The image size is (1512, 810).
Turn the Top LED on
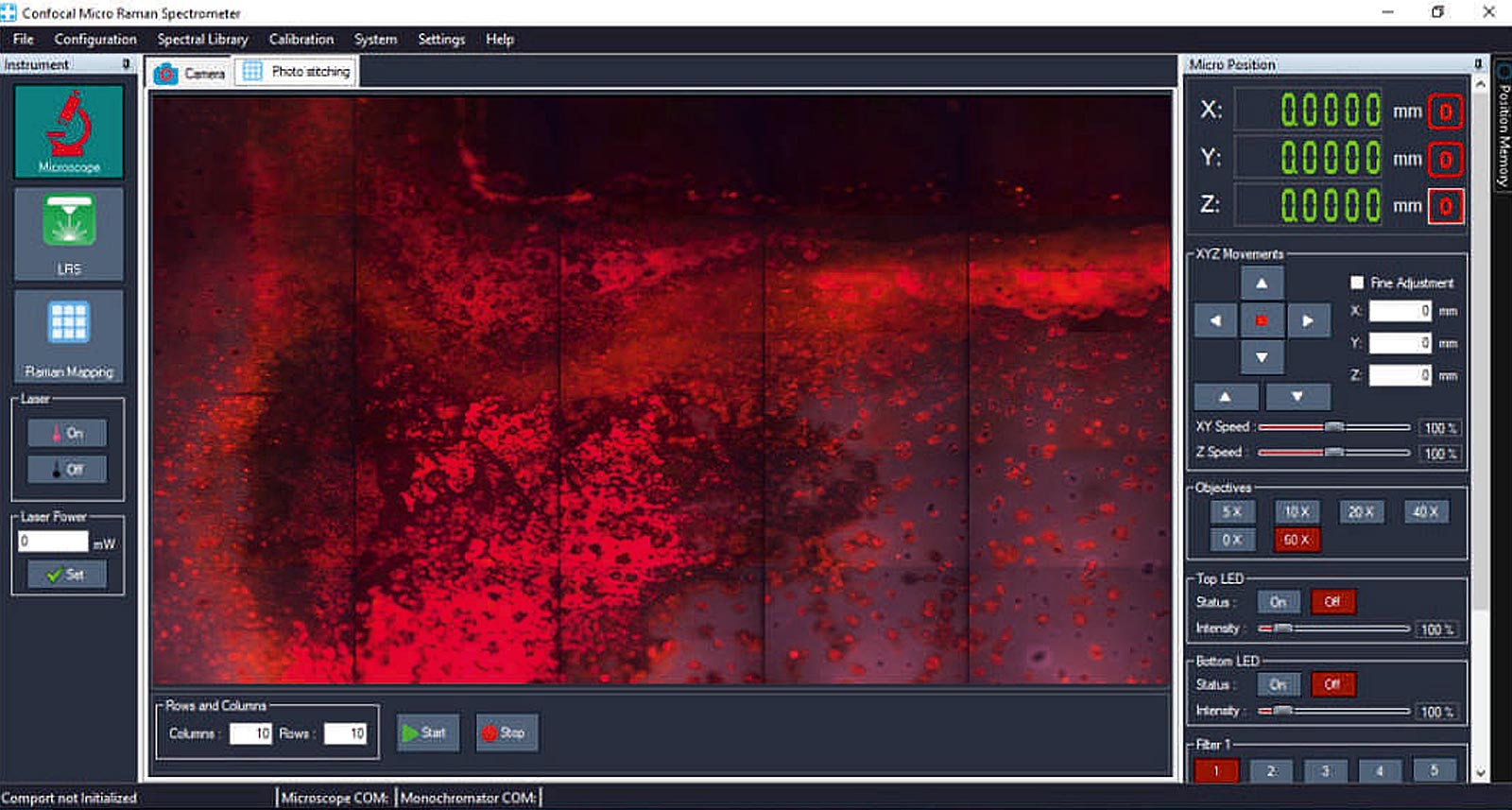(1278, 602)
